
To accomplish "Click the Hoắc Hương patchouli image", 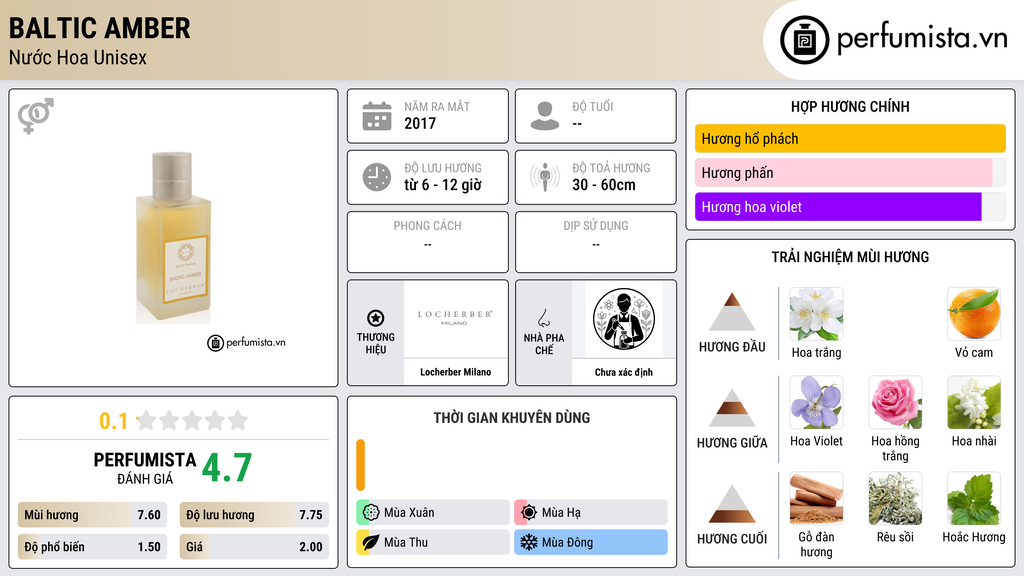I will (x=974, y=498).
